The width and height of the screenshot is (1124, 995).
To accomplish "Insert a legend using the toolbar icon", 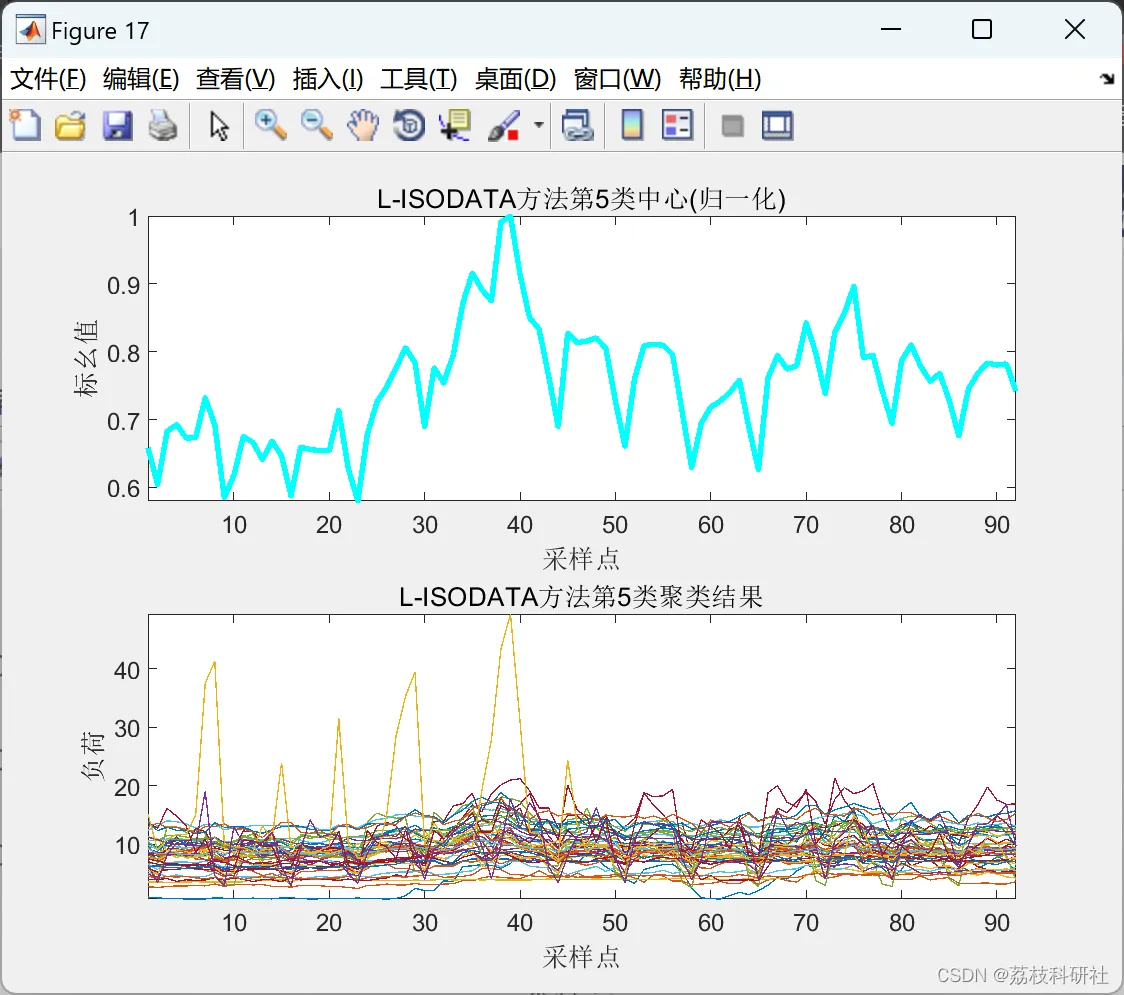I will (677, 125).
